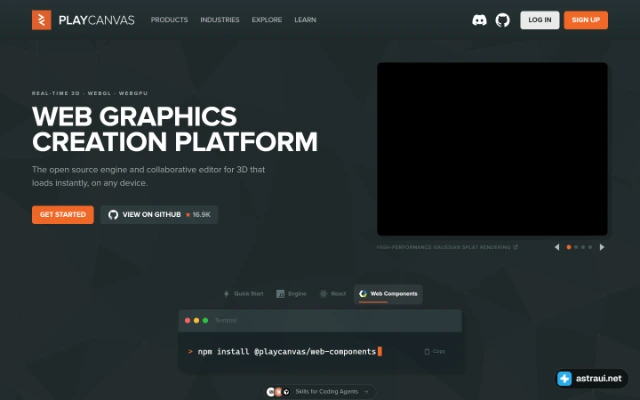Click the PlayCanvas wordmark text

tap(96, 20)
